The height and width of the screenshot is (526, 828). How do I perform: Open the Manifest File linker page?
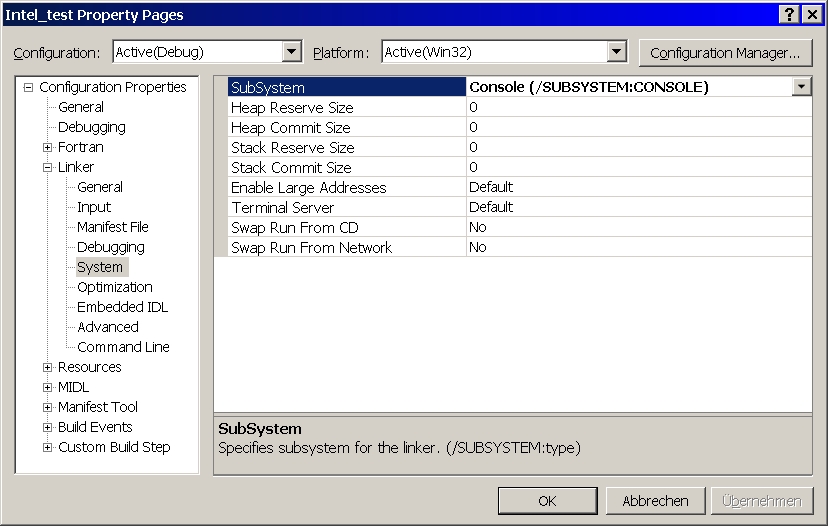click(x=112, y=227)
